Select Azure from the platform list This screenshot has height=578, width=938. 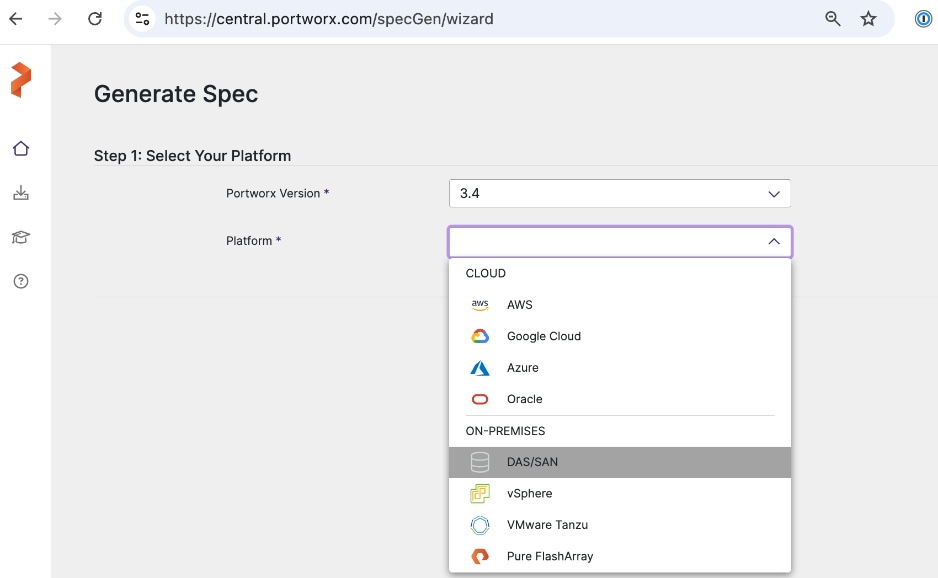[x=522, y=368]
